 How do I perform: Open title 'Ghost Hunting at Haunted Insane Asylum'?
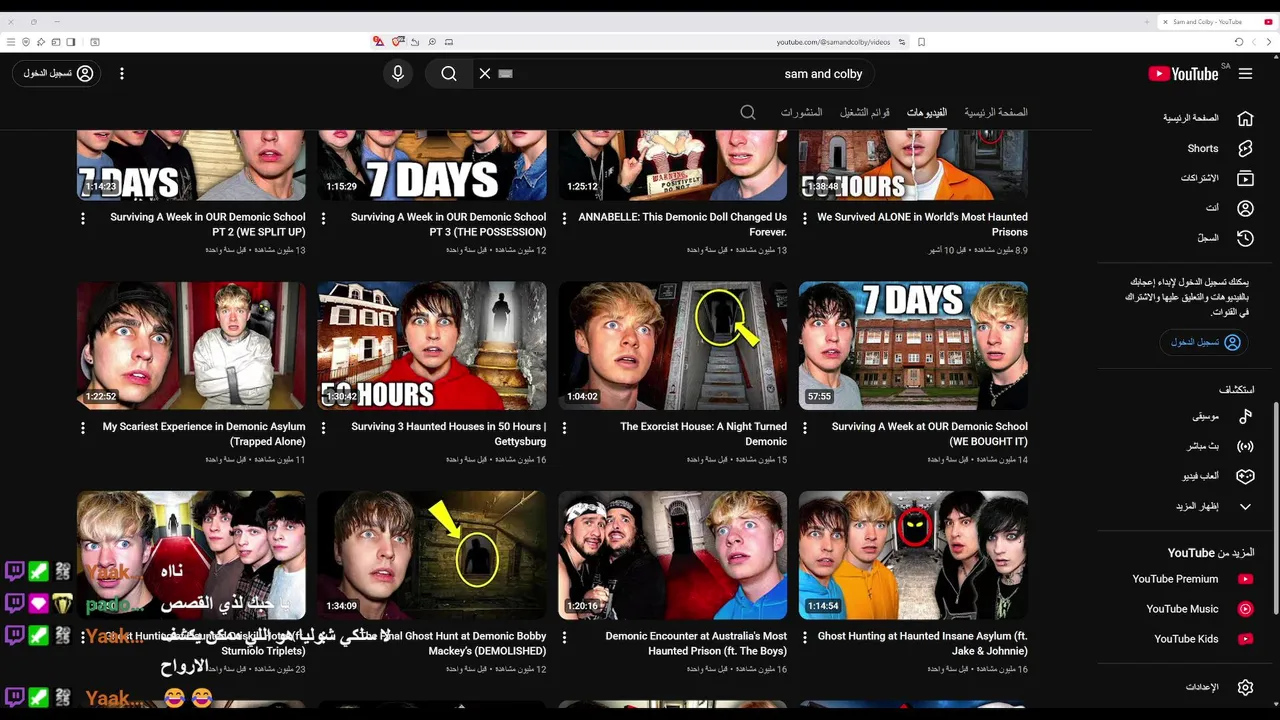[923, 643]
